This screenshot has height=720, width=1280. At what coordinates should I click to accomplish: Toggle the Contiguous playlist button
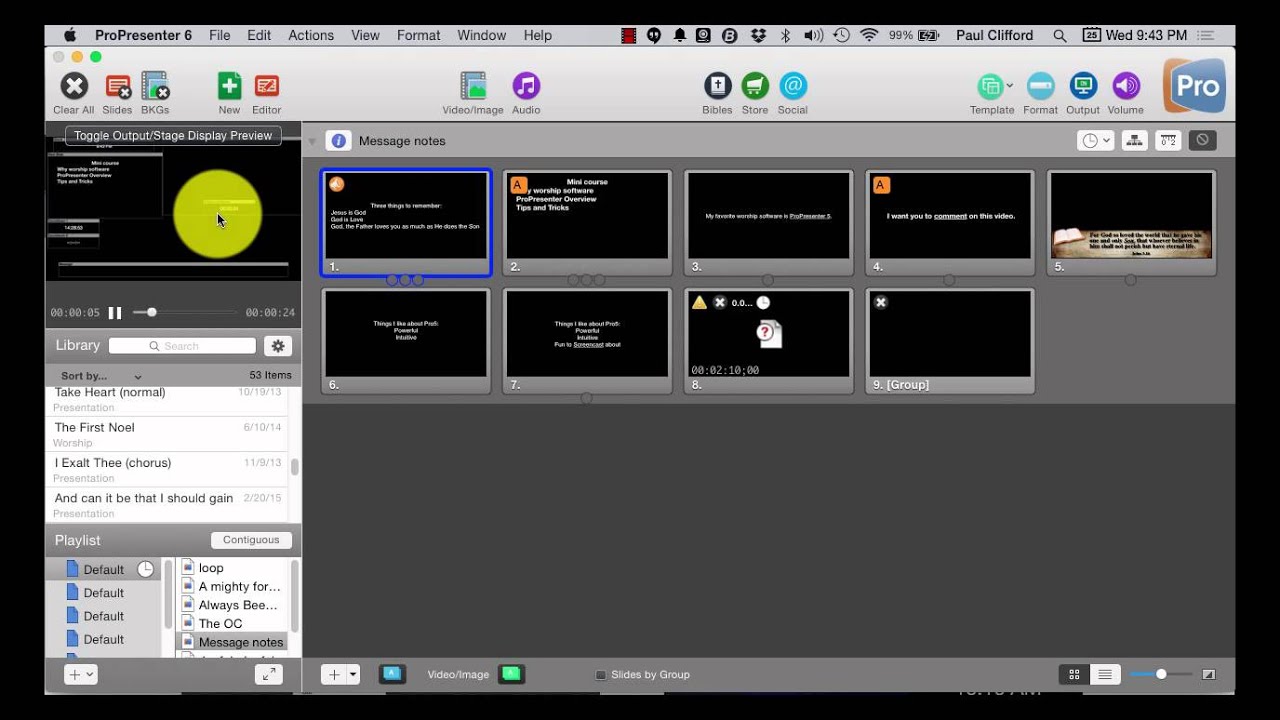point(251,540)
